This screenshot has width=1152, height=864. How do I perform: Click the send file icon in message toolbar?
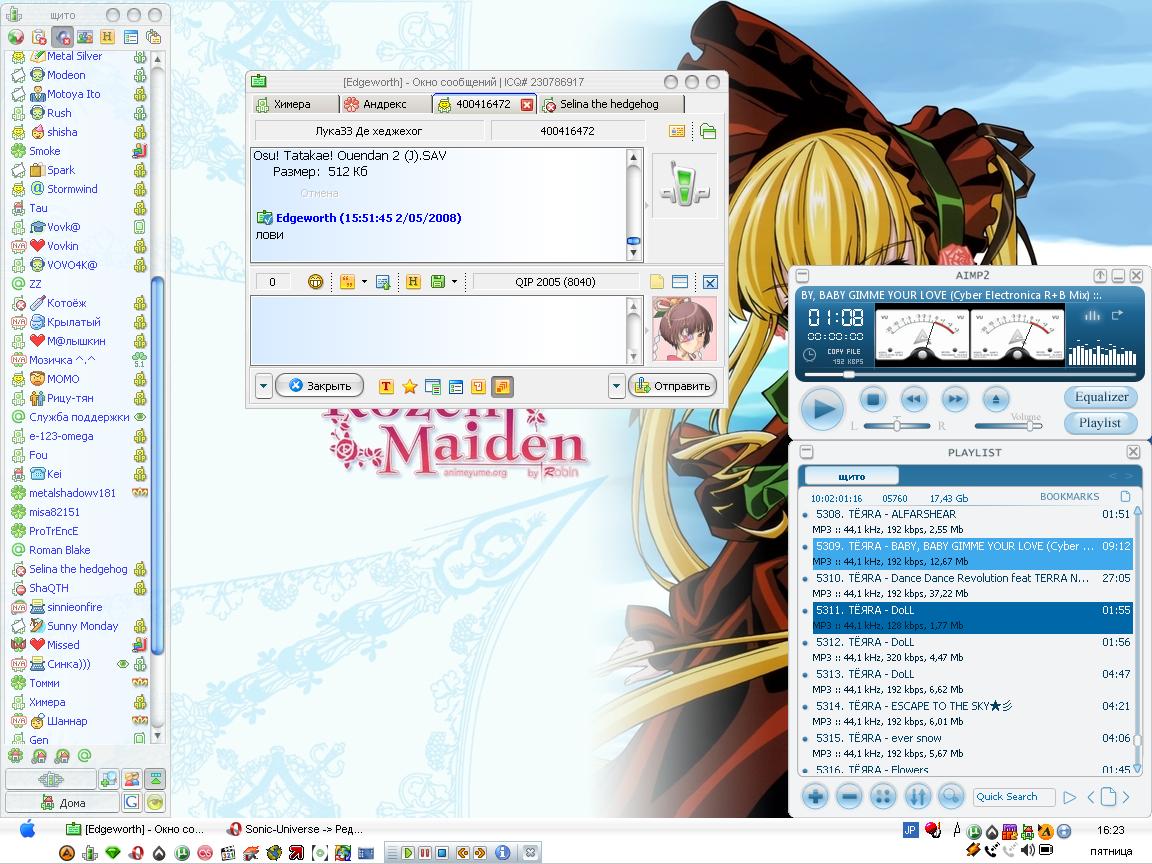pyautogui.click(x=382, y=281)
